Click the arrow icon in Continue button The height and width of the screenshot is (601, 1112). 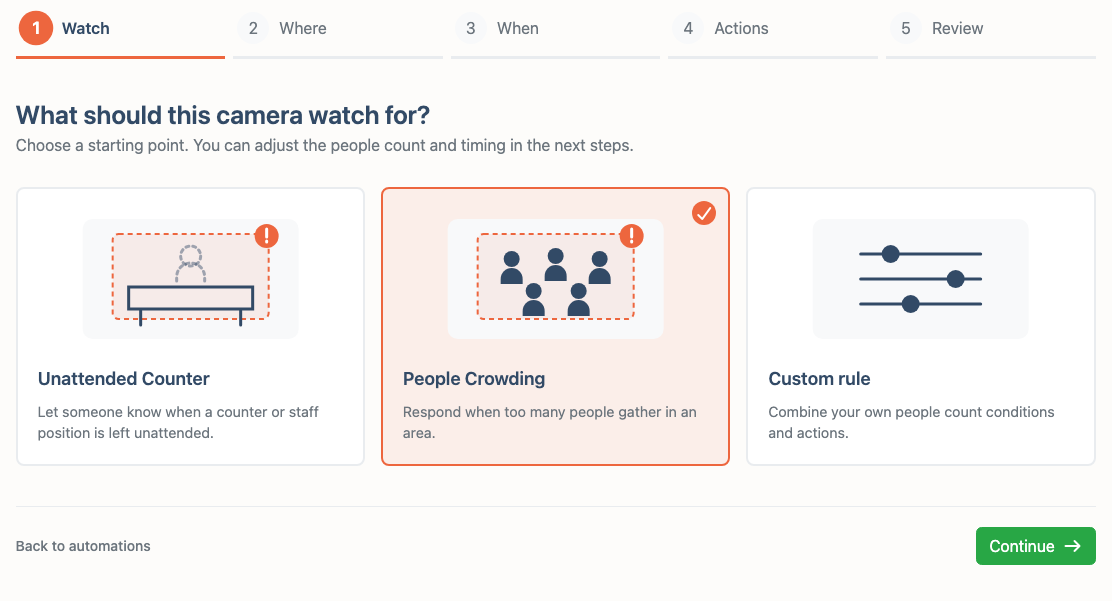(x=1073, y=546)
